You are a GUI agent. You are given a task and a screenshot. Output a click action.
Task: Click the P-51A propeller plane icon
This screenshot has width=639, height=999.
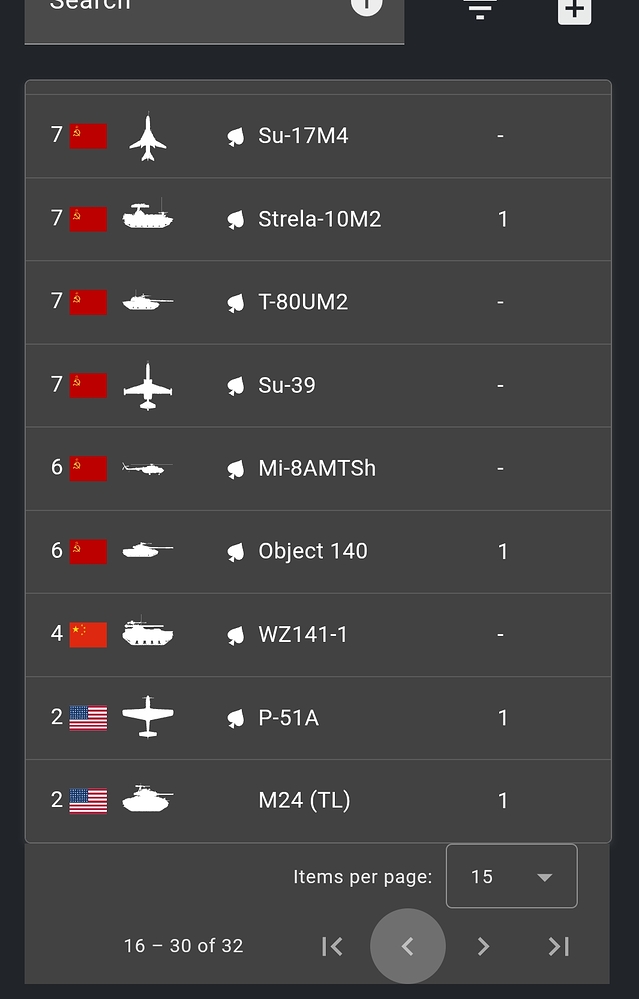pyautogui.click(x=148, y=717)
